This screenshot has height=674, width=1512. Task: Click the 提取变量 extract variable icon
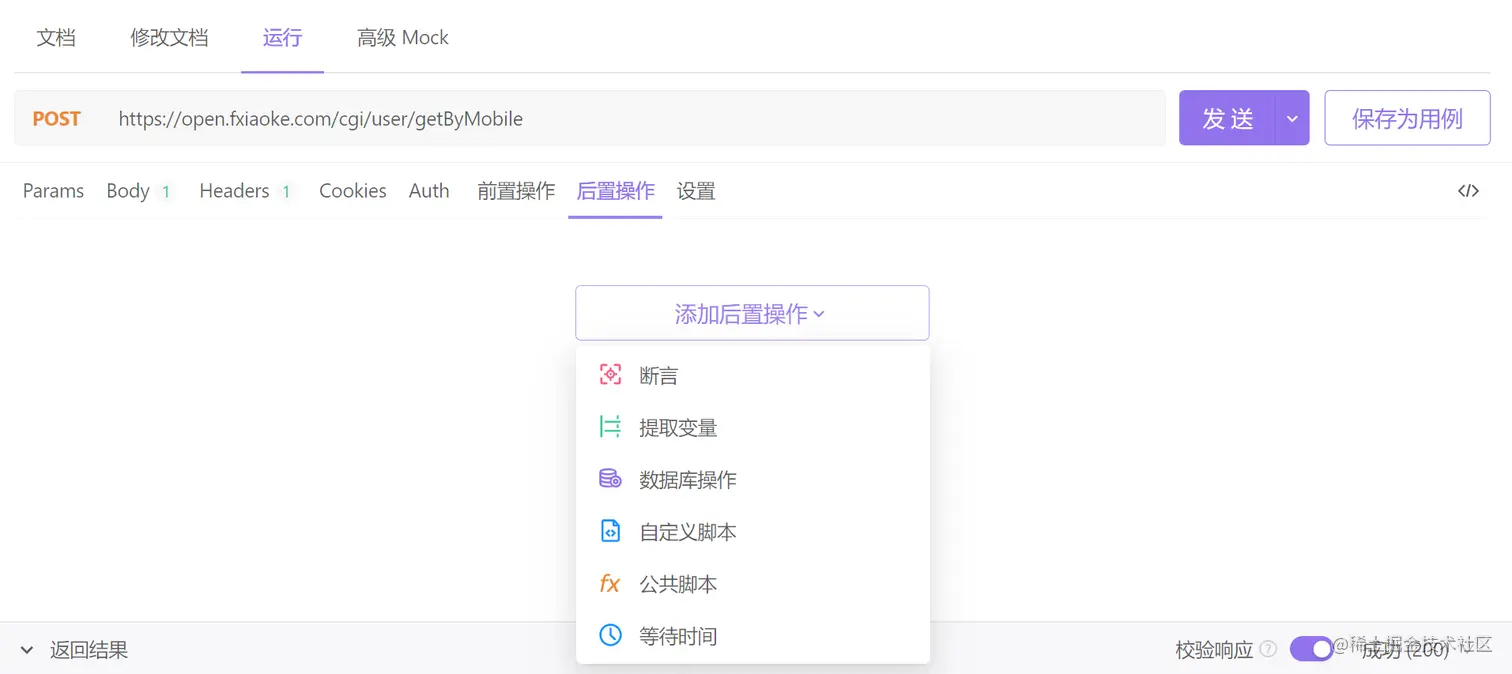pos(610,427)
